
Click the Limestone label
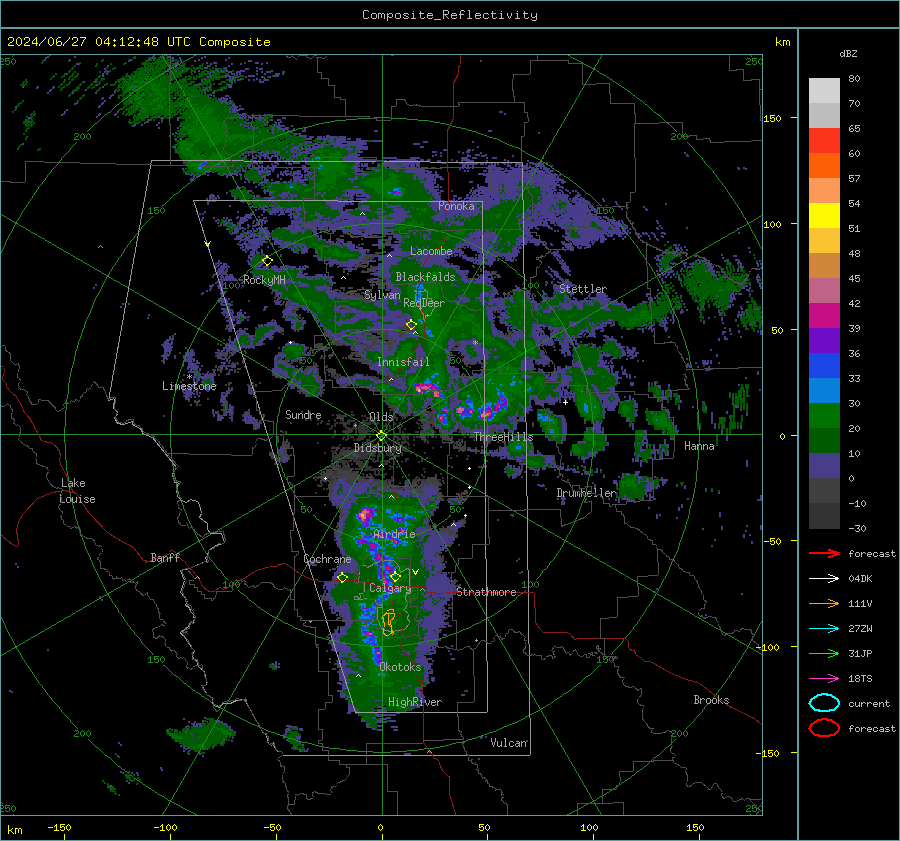click(x=189, y=386)
